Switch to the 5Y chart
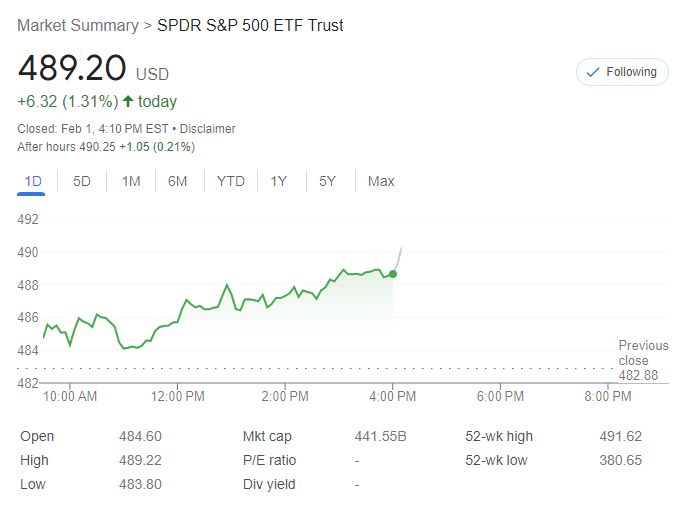 (x=328, y=181)
